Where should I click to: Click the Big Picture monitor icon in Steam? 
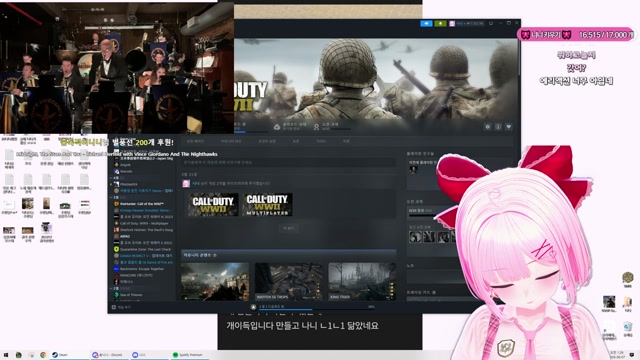point(491,23)
